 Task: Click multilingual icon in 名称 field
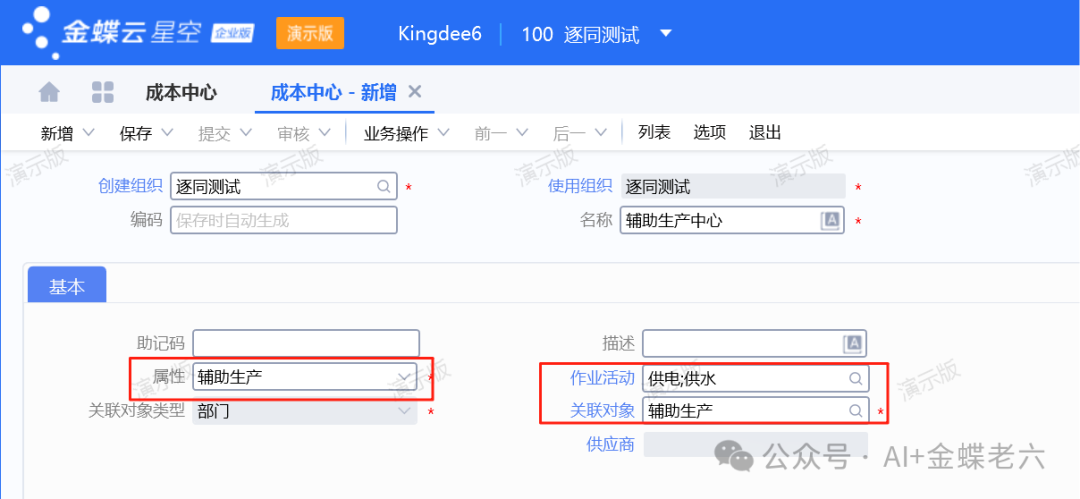[830, 221]
